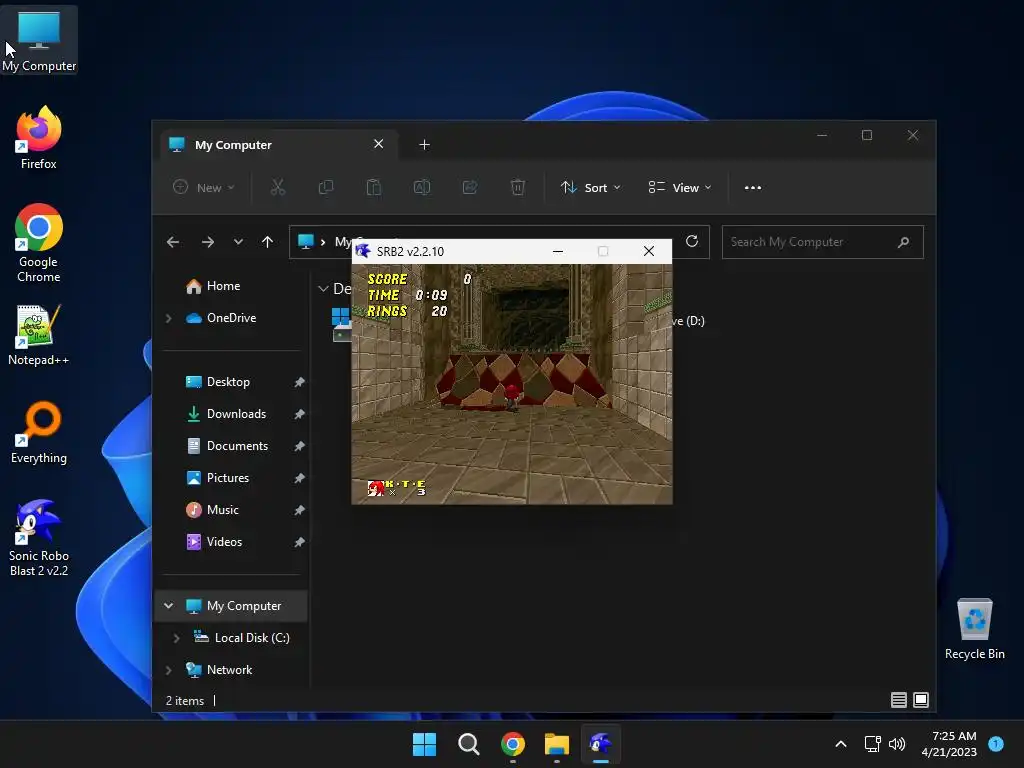The height and width of the screenshot is (768, 1024).
Task: Click the Cut scissors icon in Explorer toolbar
Action: coord(278,187)
